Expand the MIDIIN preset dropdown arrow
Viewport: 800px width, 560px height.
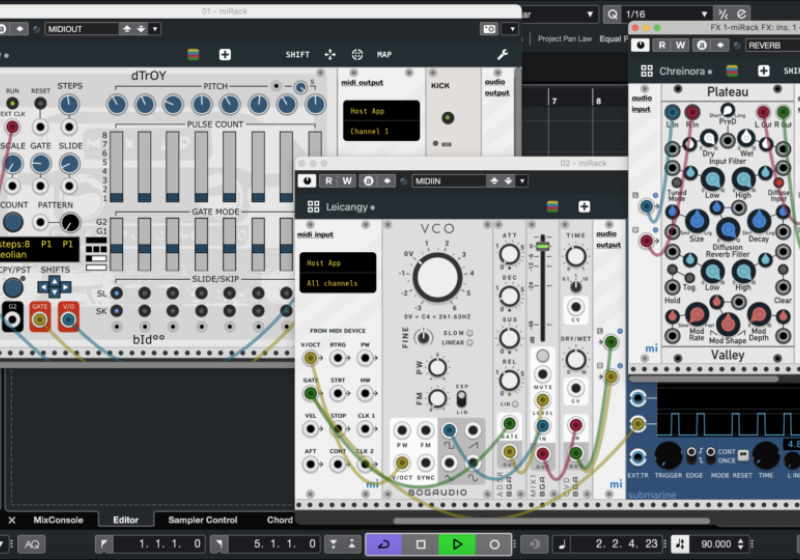(521, 181)
